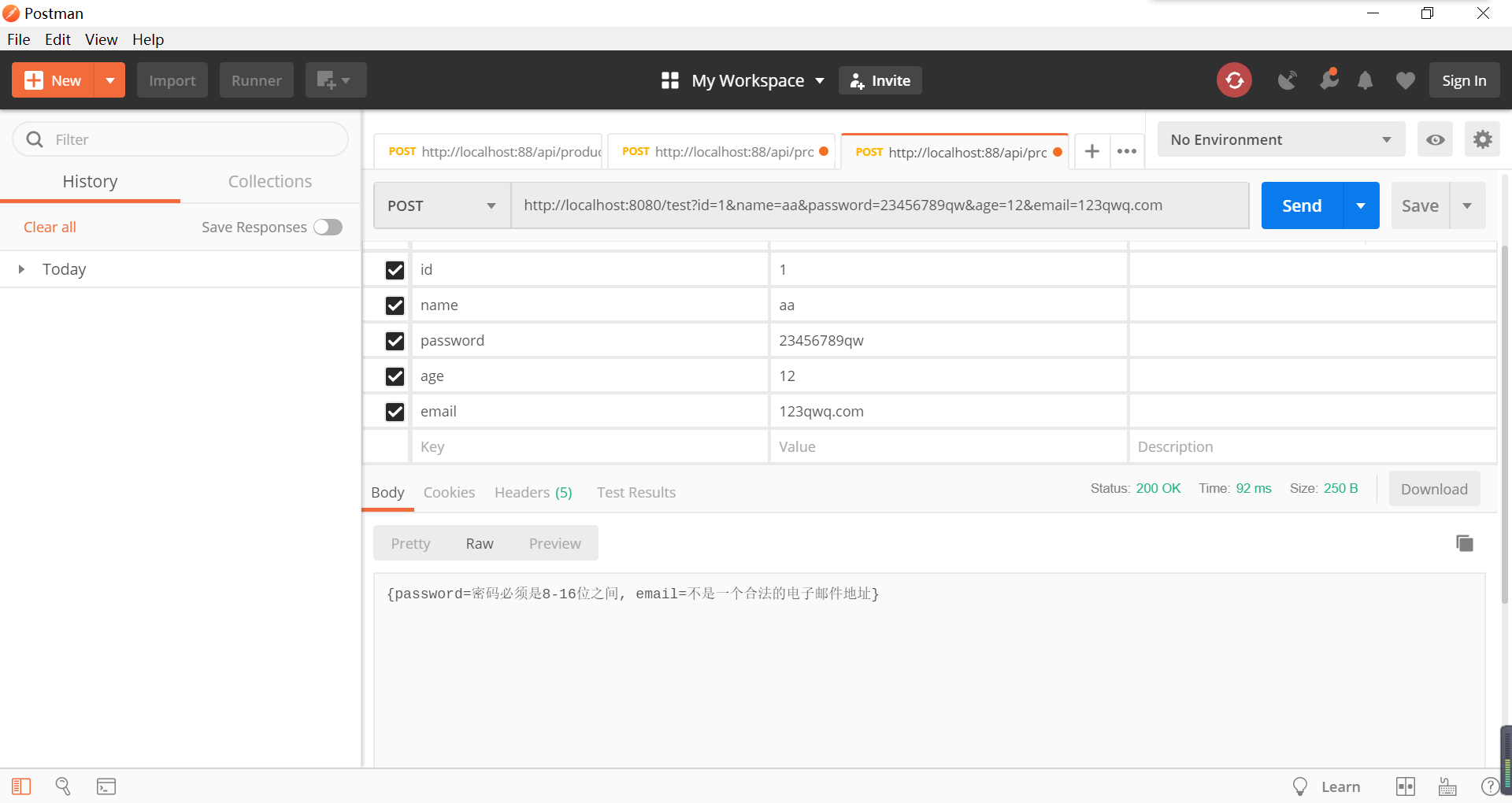The width and height of the screenshot is (1512, 803).
Task: Click the Capture requests satellite icon
Action: (1287, 80)
